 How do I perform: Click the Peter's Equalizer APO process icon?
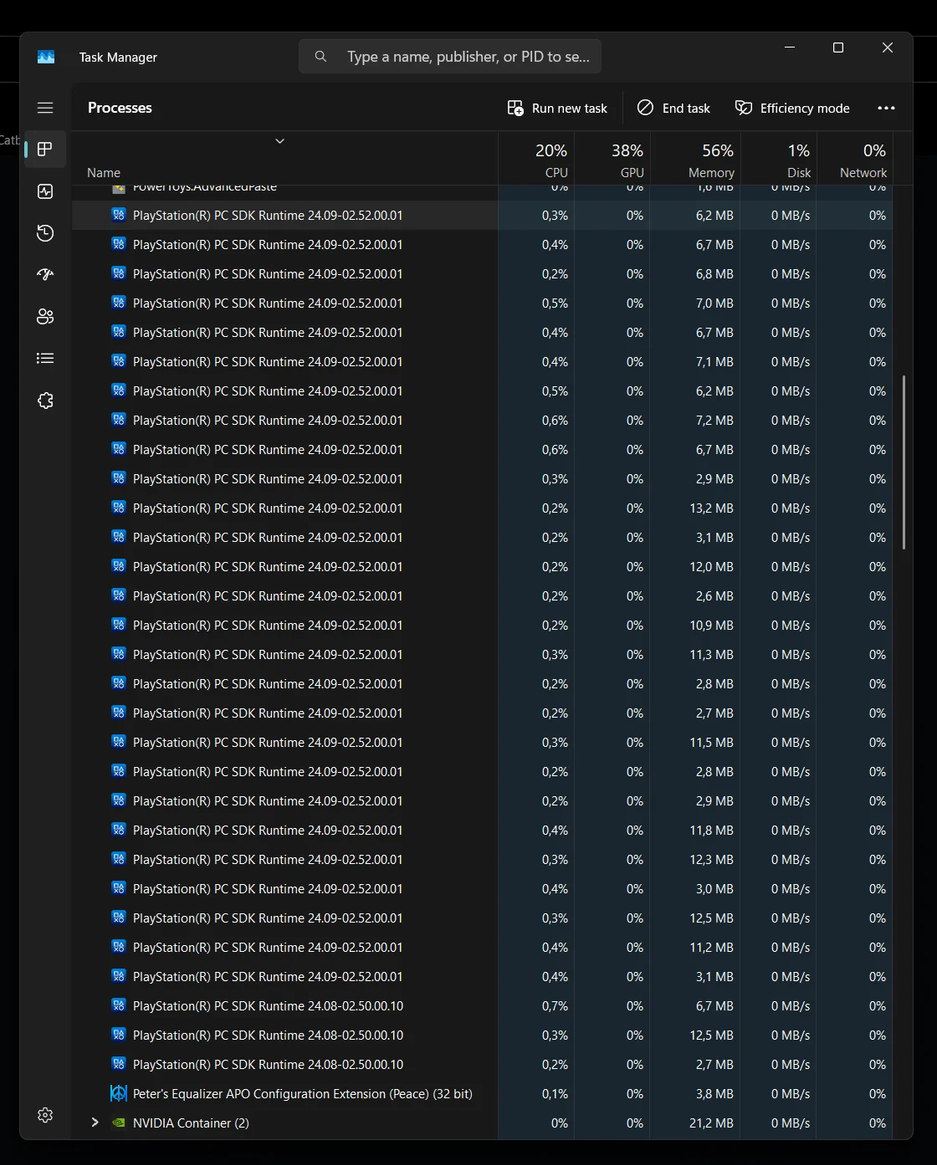click(x=118, y=1094)
